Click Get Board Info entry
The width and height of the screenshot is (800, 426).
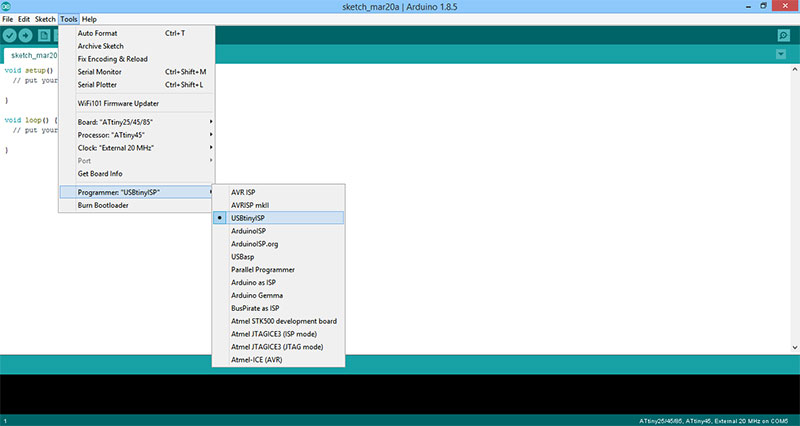[137, 173]
